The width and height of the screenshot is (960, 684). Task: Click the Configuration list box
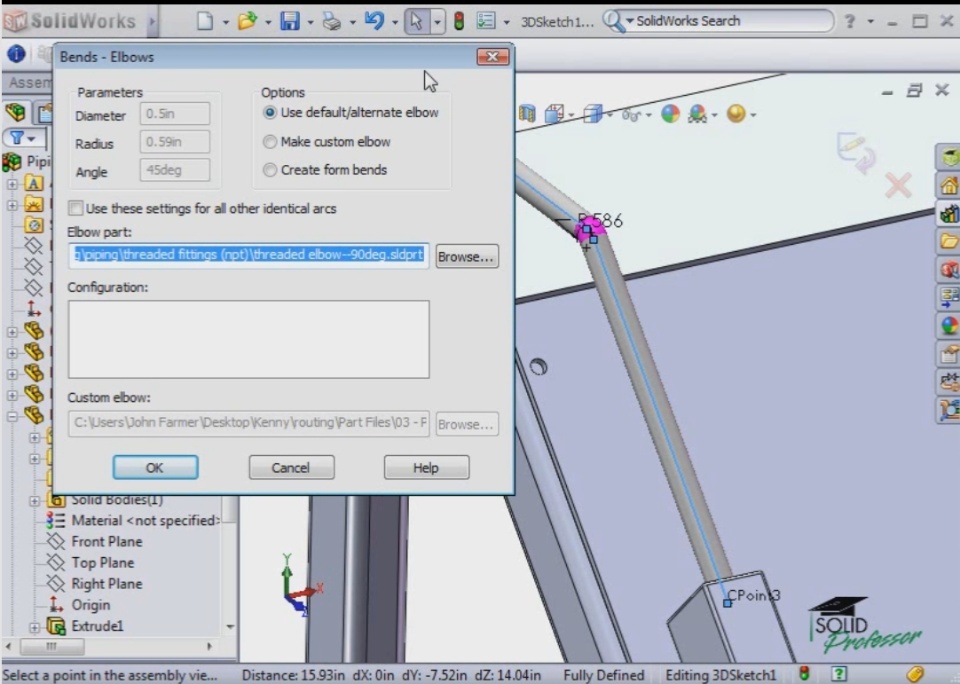[249, 339]
